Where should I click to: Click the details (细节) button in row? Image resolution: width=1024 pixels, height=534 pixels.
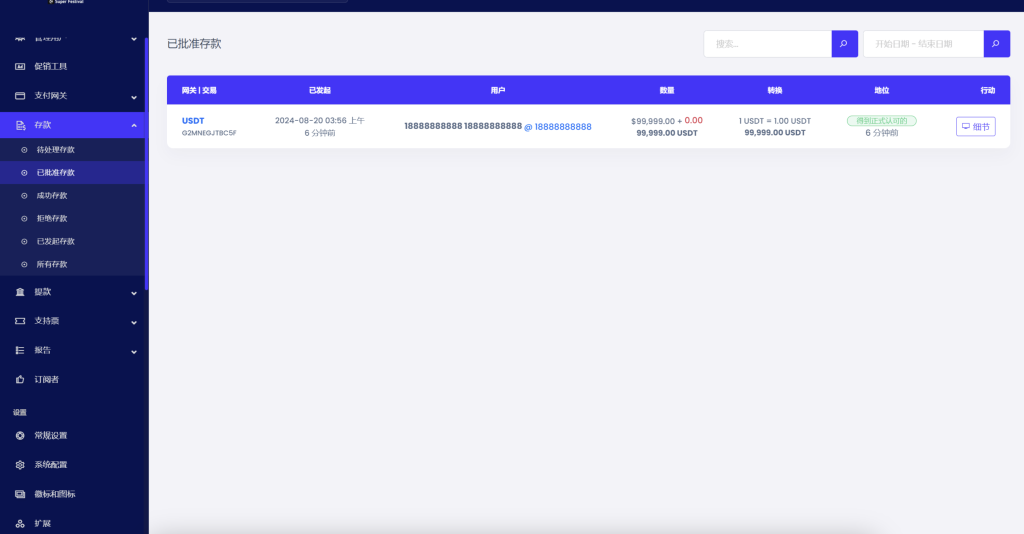click(975, 127)
